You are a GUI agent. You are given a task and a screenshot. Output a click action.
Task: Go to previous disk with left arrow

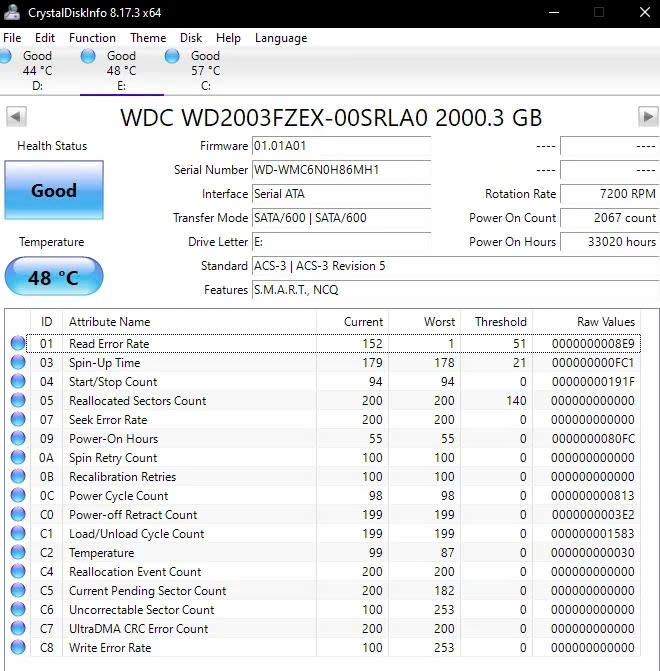16,117
